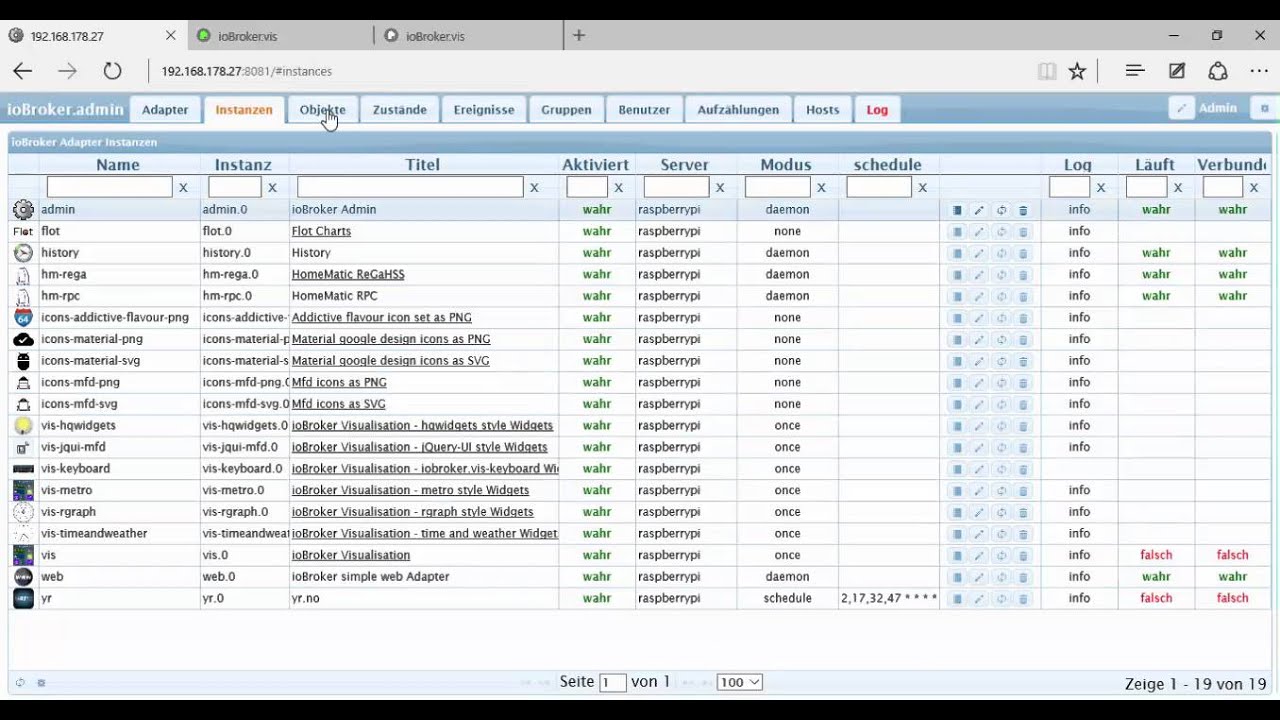Sort by the Name column header
Viewport: 1280px width, 720px height.
(x=118, y=165)
